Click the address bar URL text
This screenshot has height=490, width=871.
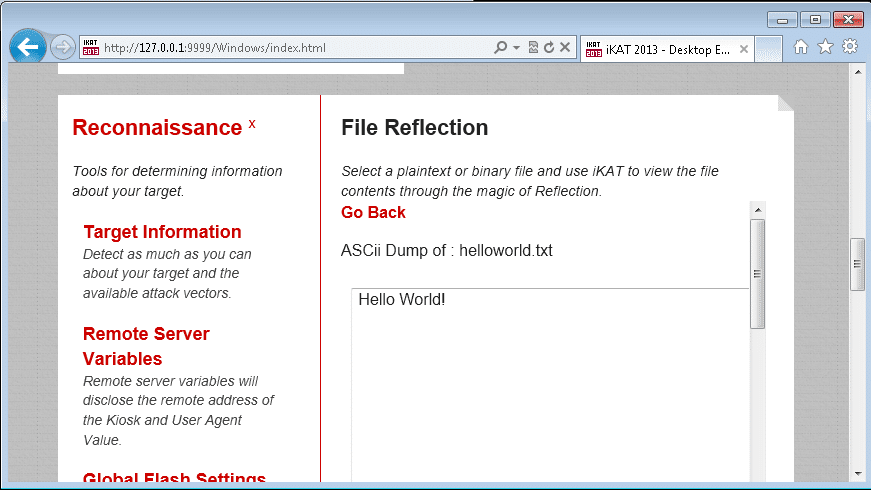click(214, 48)
